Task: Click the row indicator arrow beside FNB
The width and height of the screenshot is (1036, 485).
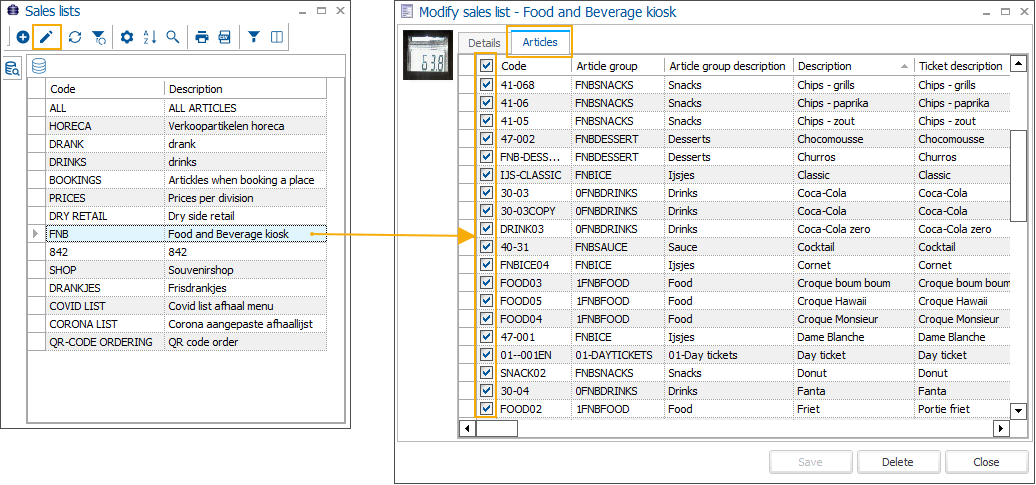Action: 37,234
